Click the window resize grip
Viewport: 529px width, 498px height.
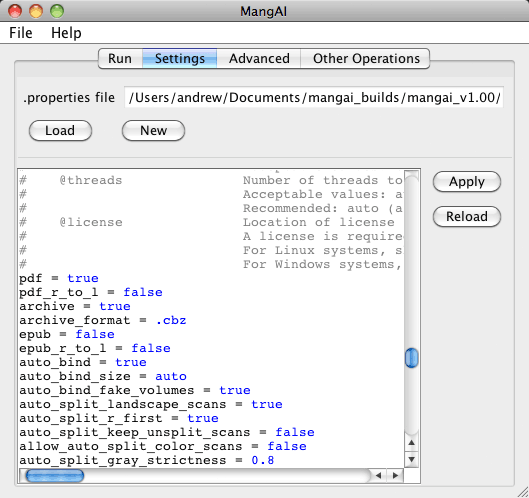click(x=522, y=492)
